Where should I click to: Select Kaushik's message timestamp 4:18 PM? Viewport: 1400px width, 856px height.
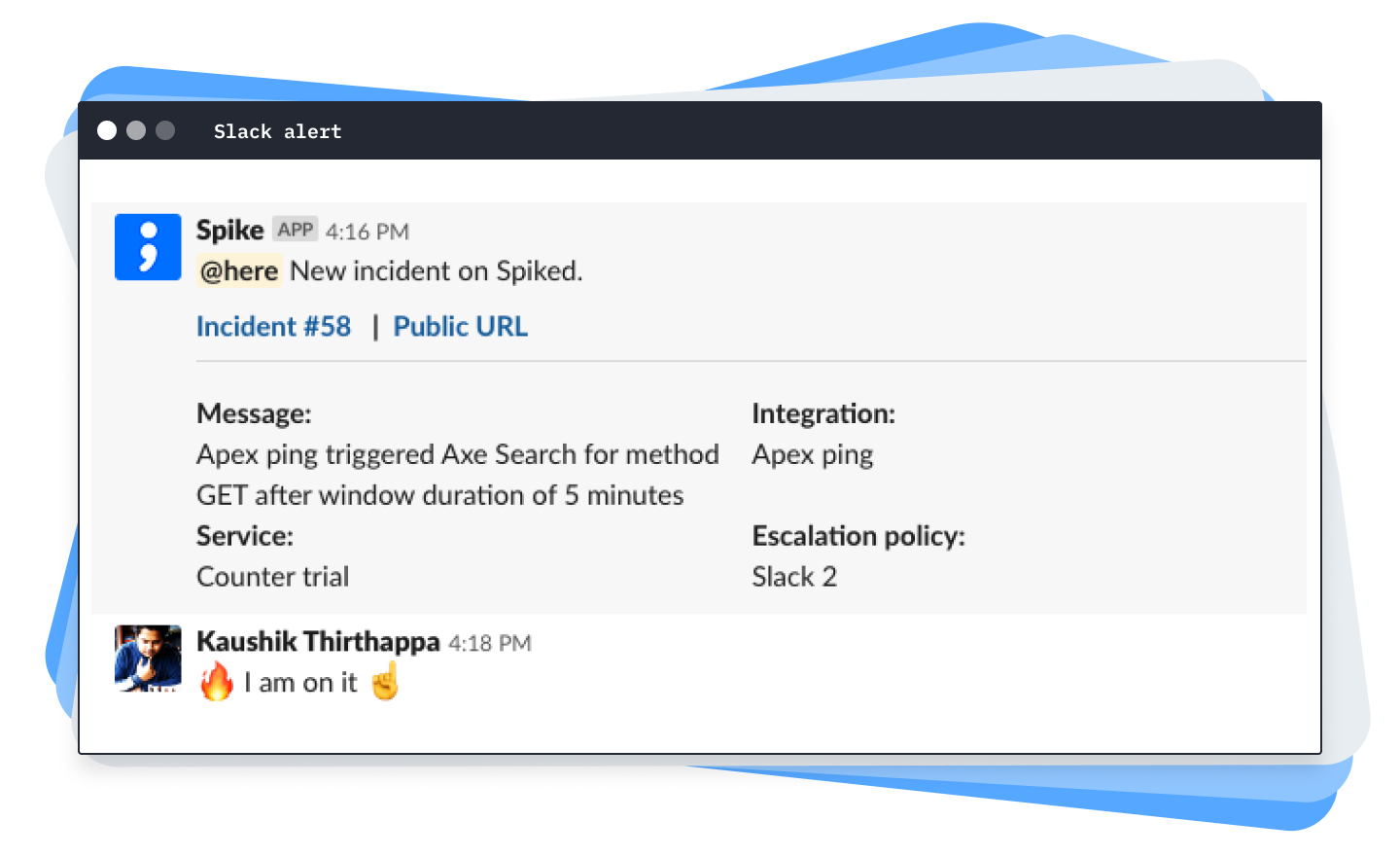tap(492, 642)
